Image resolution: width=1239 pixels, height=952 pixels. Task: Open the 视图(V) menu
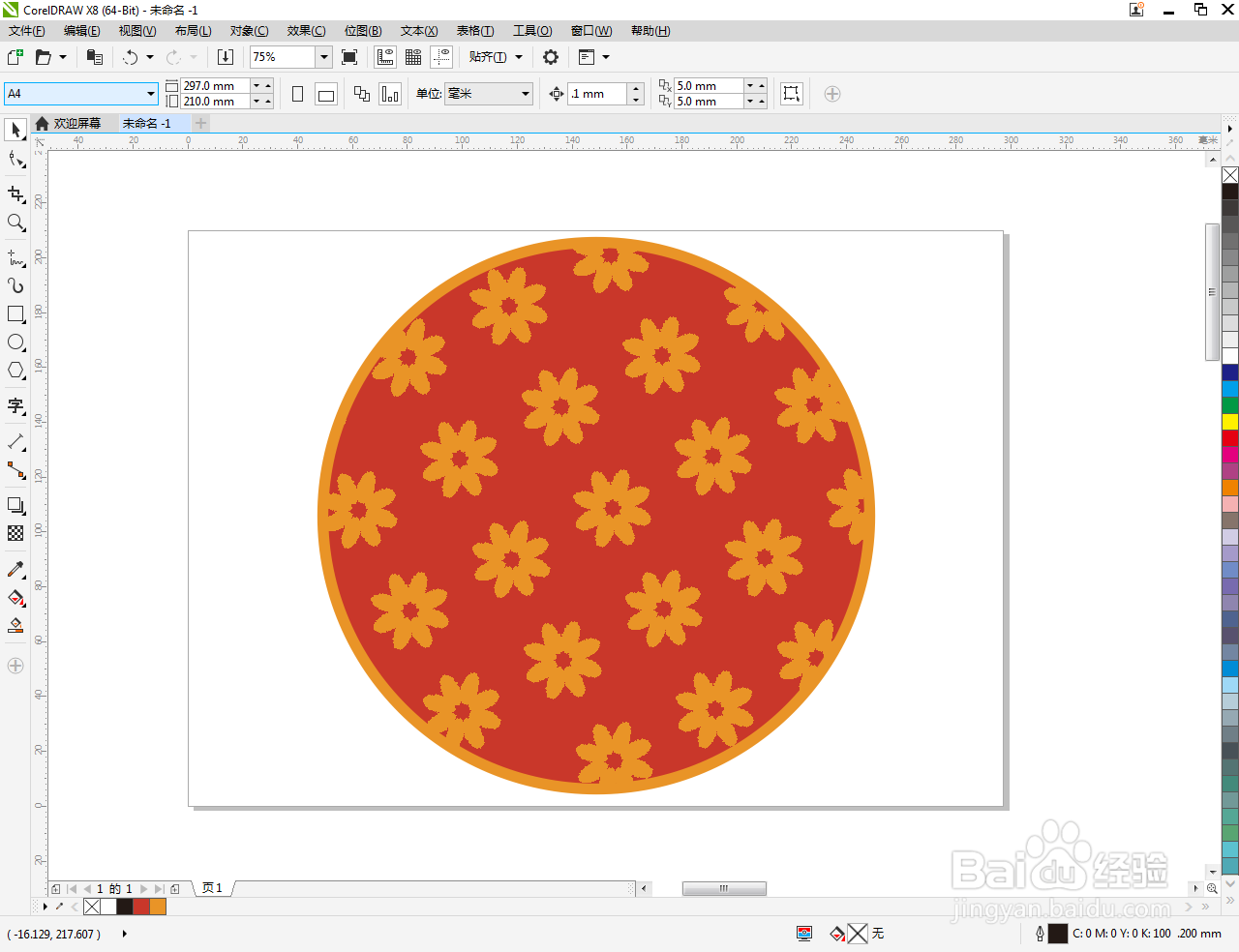137,31
